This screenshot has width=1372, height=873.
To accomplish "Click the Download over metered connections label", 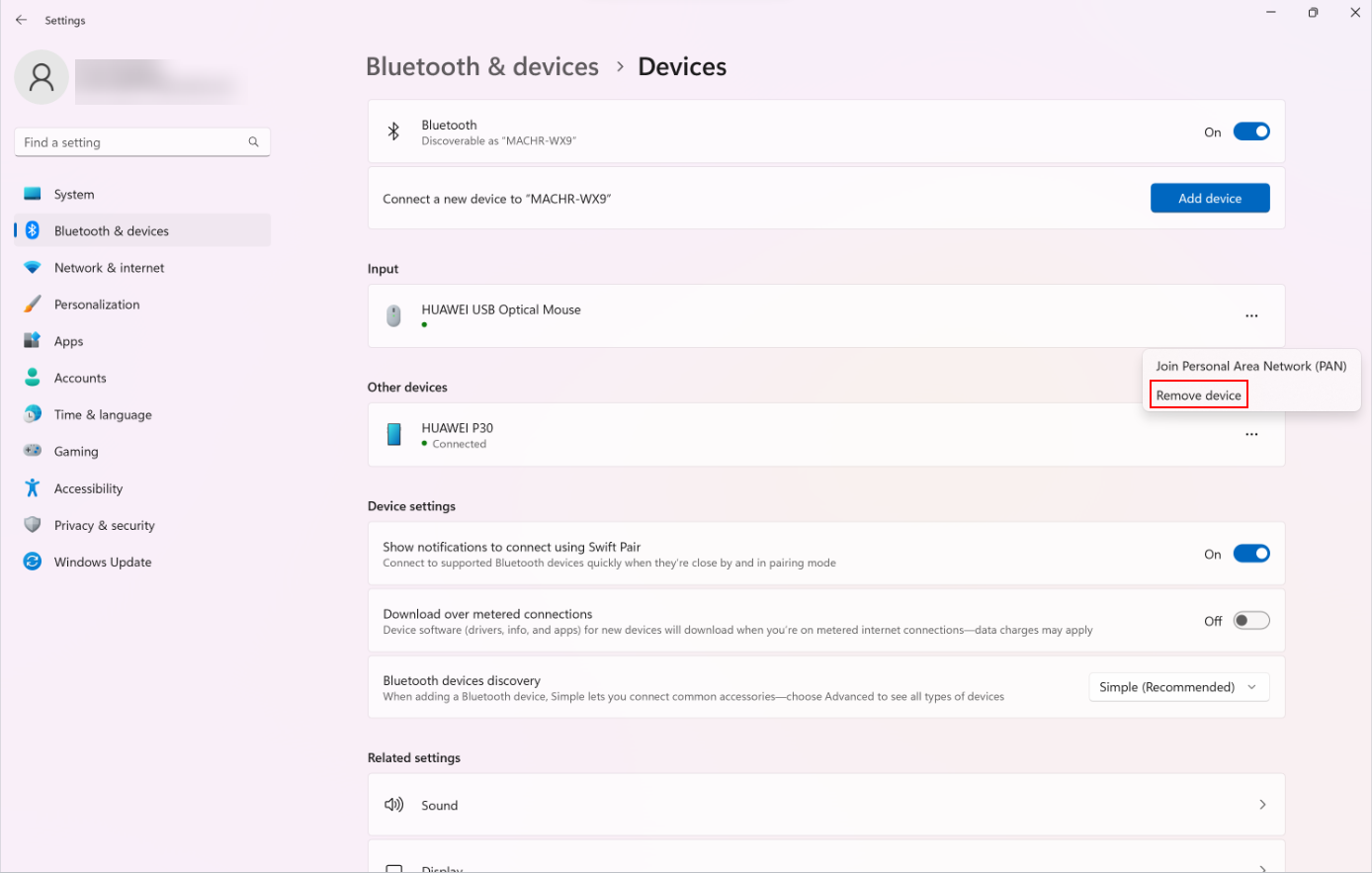I will point(487,614).
